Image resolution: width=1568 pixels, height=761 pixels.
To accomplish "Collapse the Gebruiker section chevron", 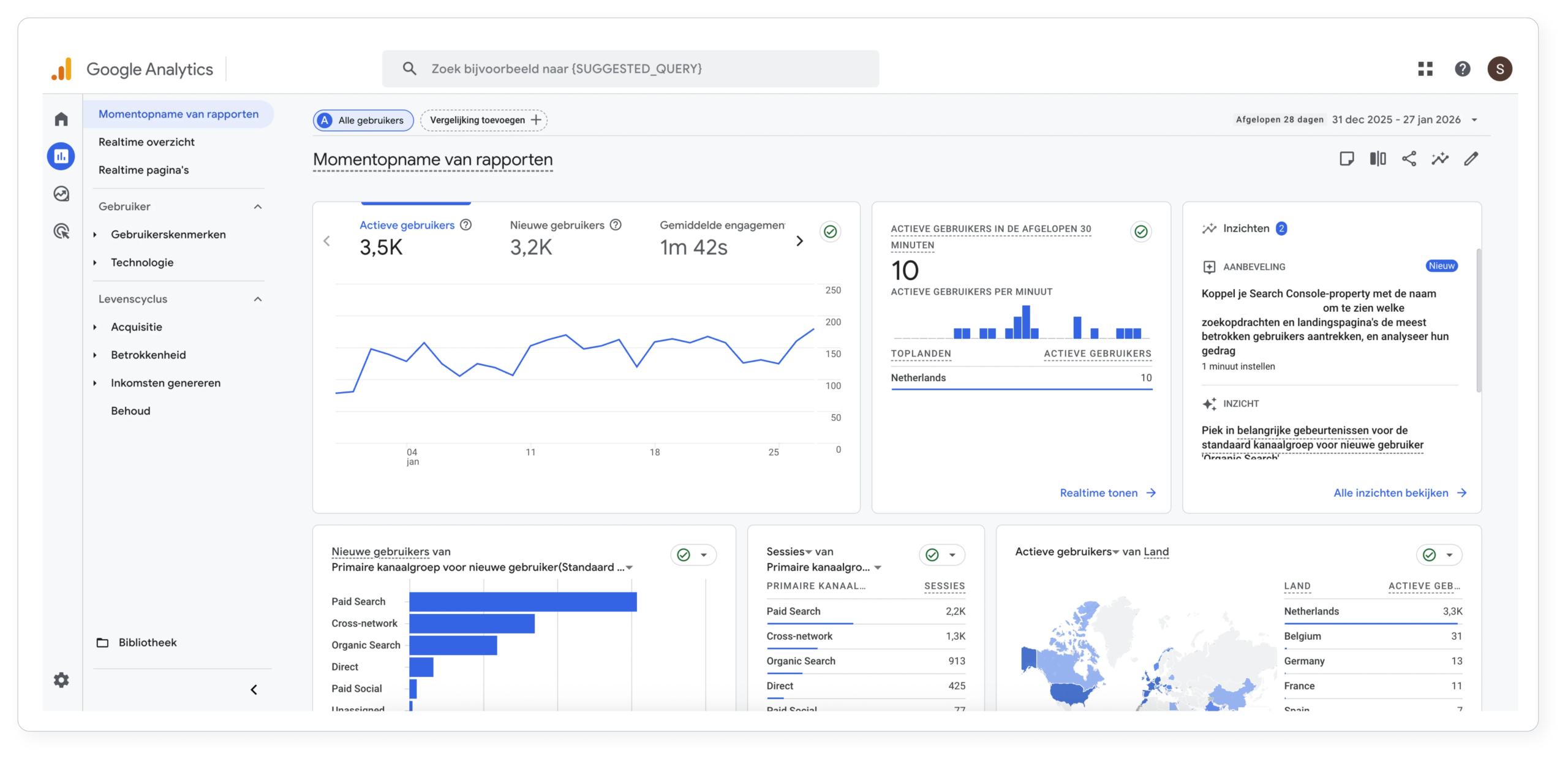I will 257,206.
